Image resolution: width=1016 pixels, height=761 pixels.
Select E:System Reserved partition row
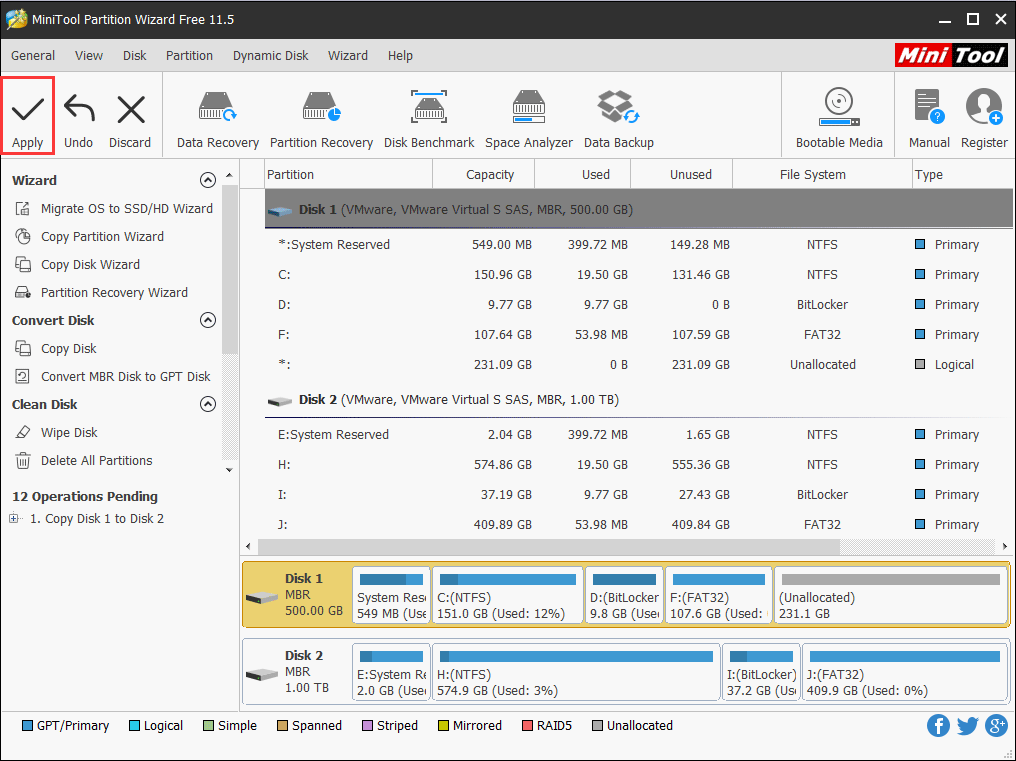click(639, 435)
